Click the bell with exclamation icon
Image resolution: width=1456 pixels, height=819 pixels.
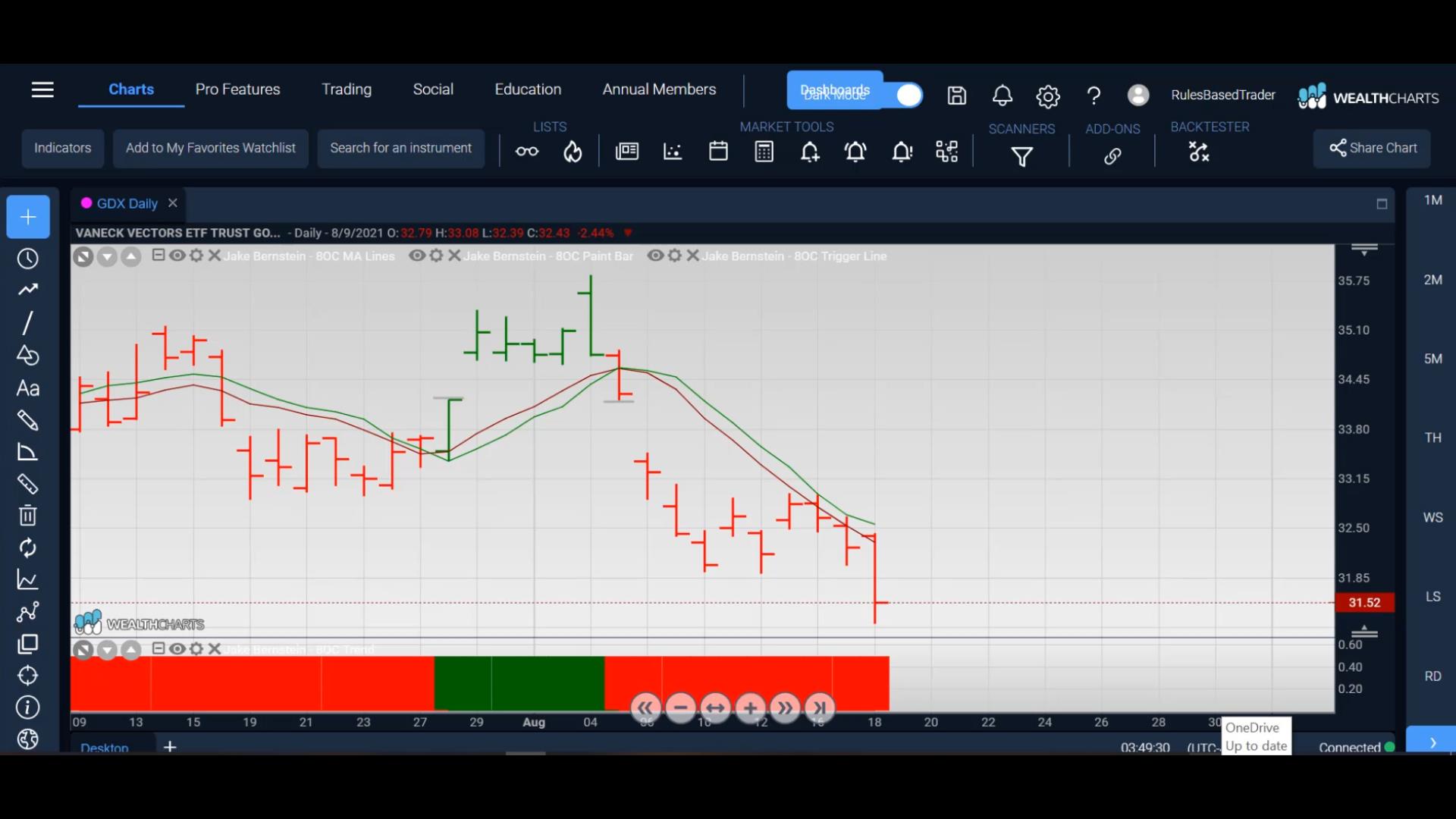point(902,152)
